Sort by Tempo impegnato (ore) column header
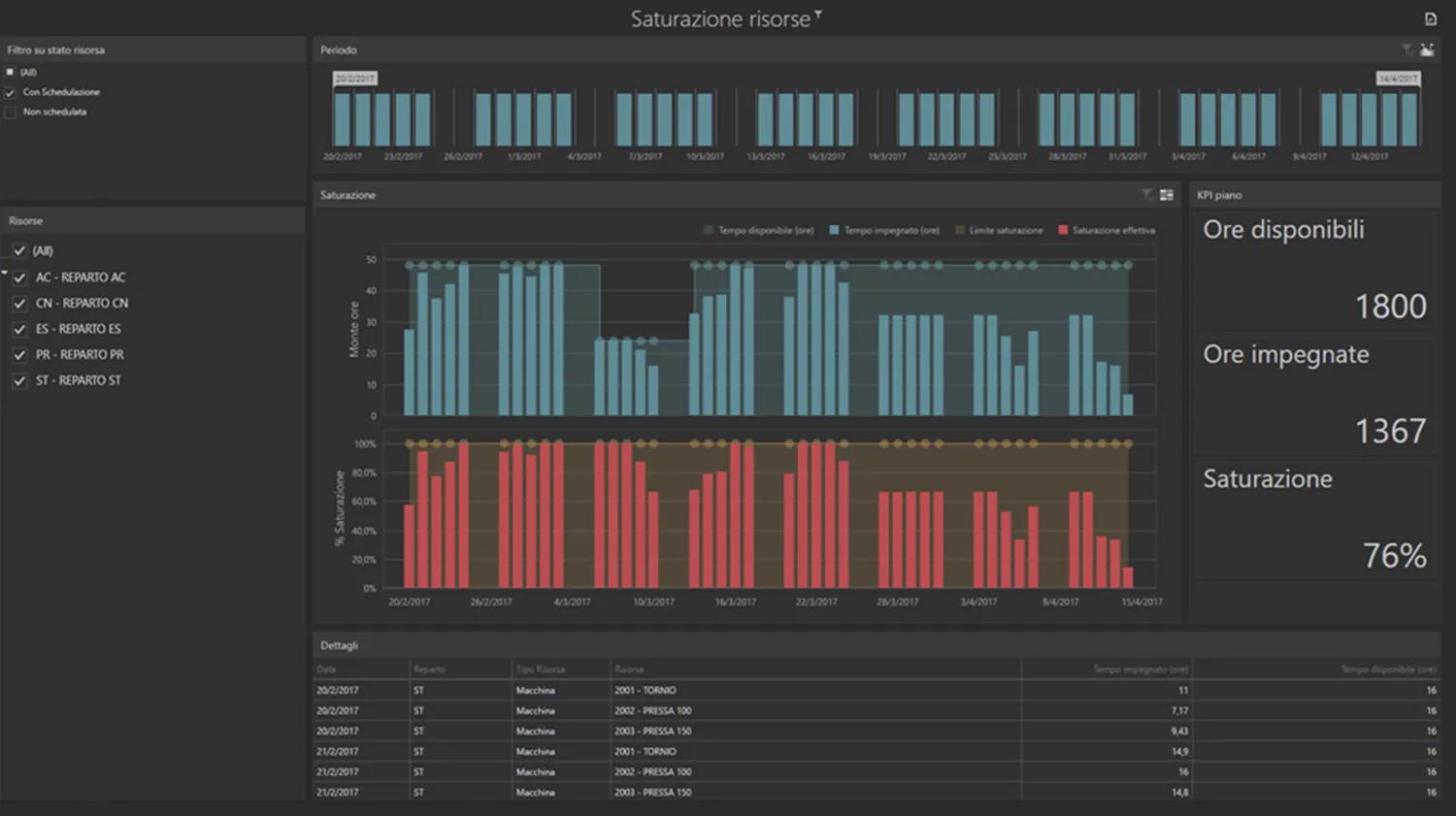1456x816 pixels. click(1107, 669)
